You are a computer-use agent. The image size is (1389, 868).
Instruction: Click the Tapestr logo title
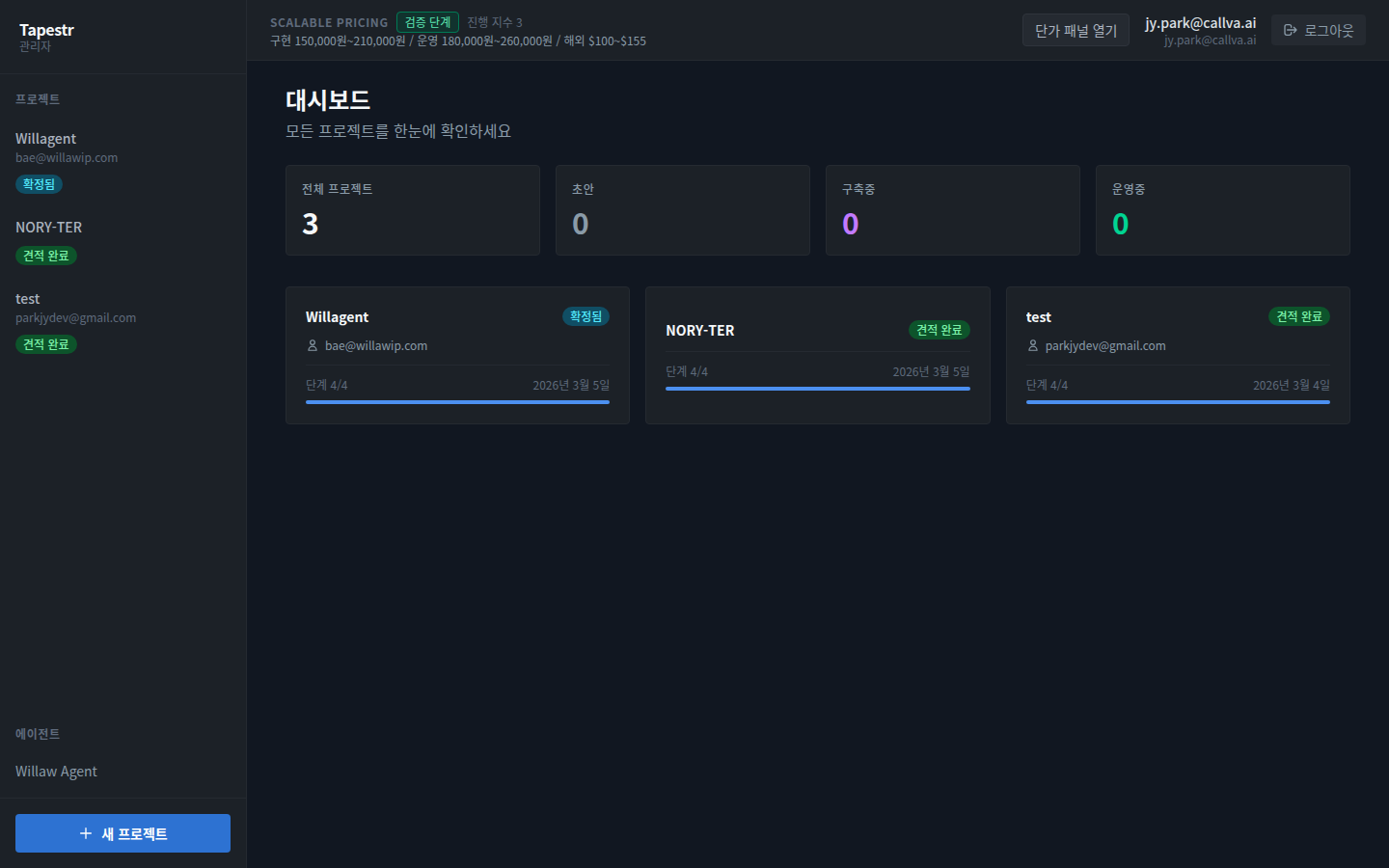point(46,30)
